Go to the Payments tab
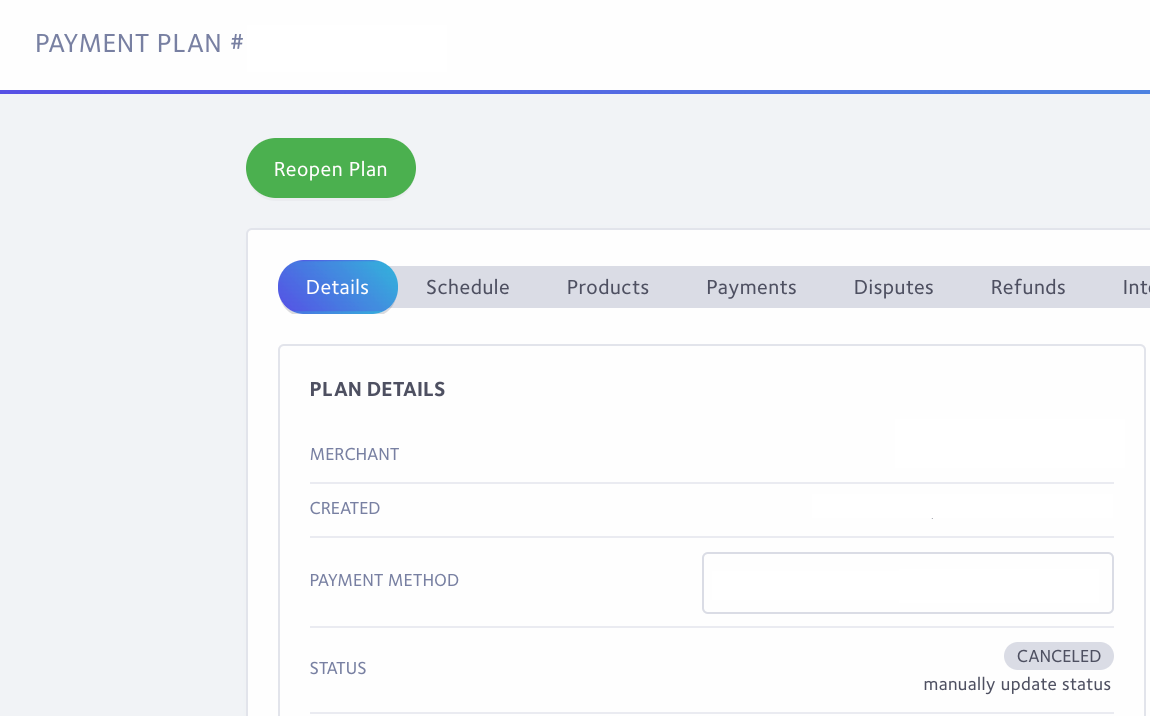Viewport: 1150px width, 716px height. coord(751,287)
